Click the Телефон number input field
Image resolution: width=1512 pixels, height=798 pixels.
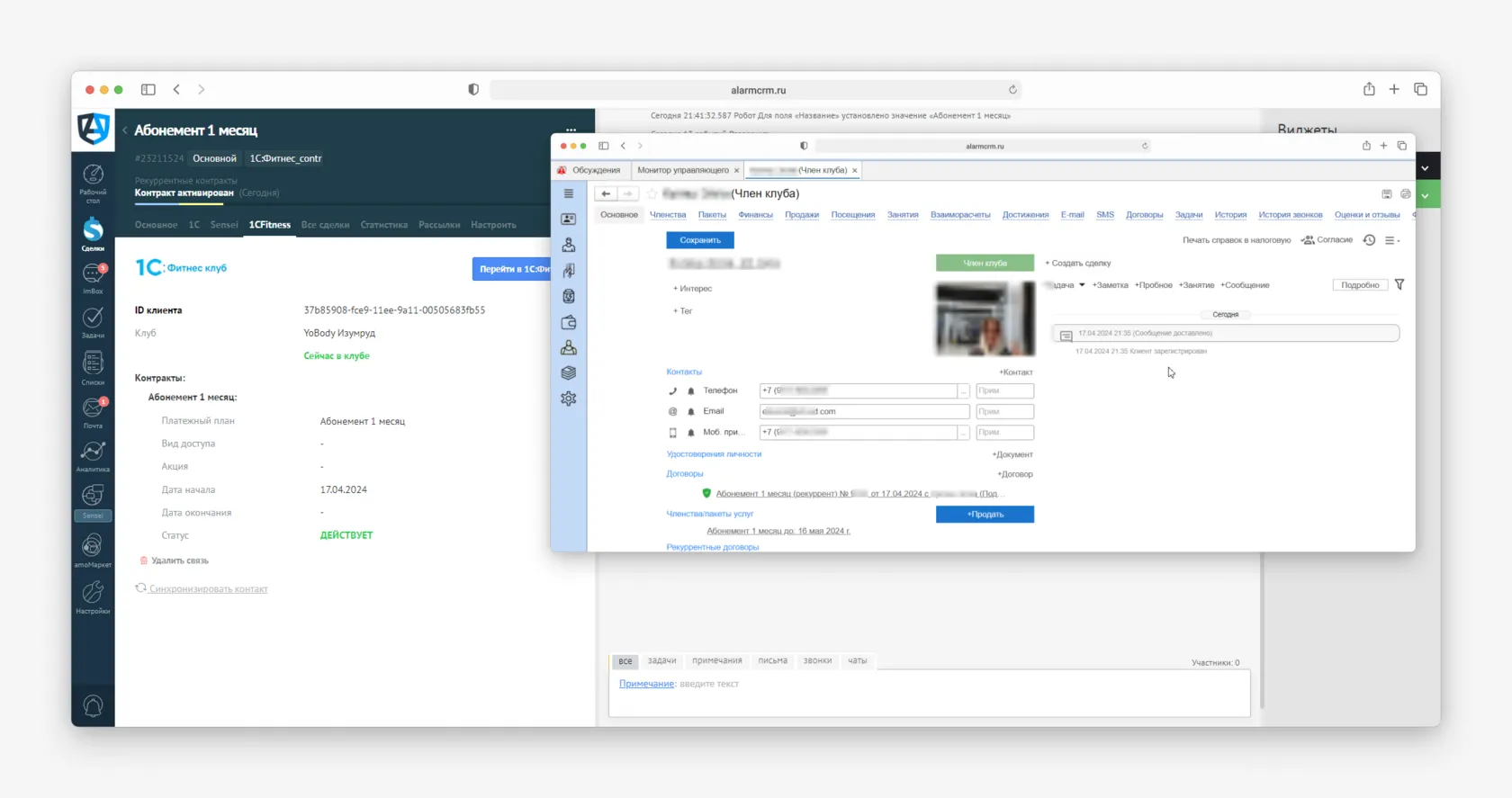point(858,390)
